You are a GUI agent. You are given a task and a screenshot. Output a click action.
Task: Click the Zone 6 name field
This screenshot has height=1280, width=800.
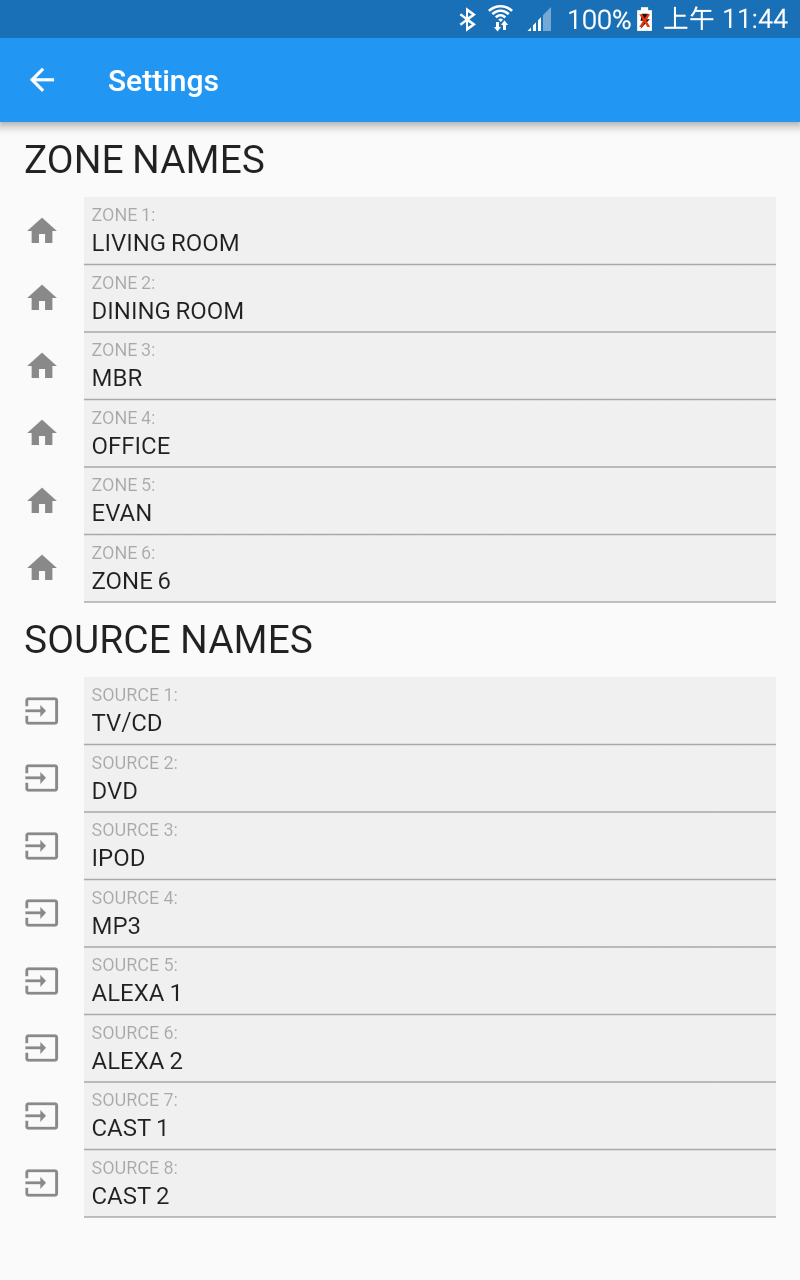(430, 569)
